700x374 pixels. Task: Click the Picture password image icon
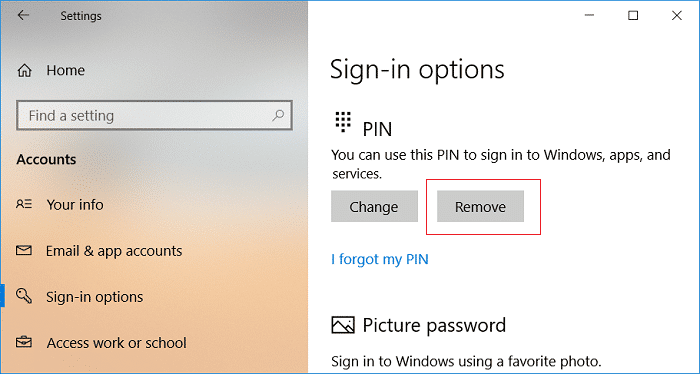pos(343,325)
